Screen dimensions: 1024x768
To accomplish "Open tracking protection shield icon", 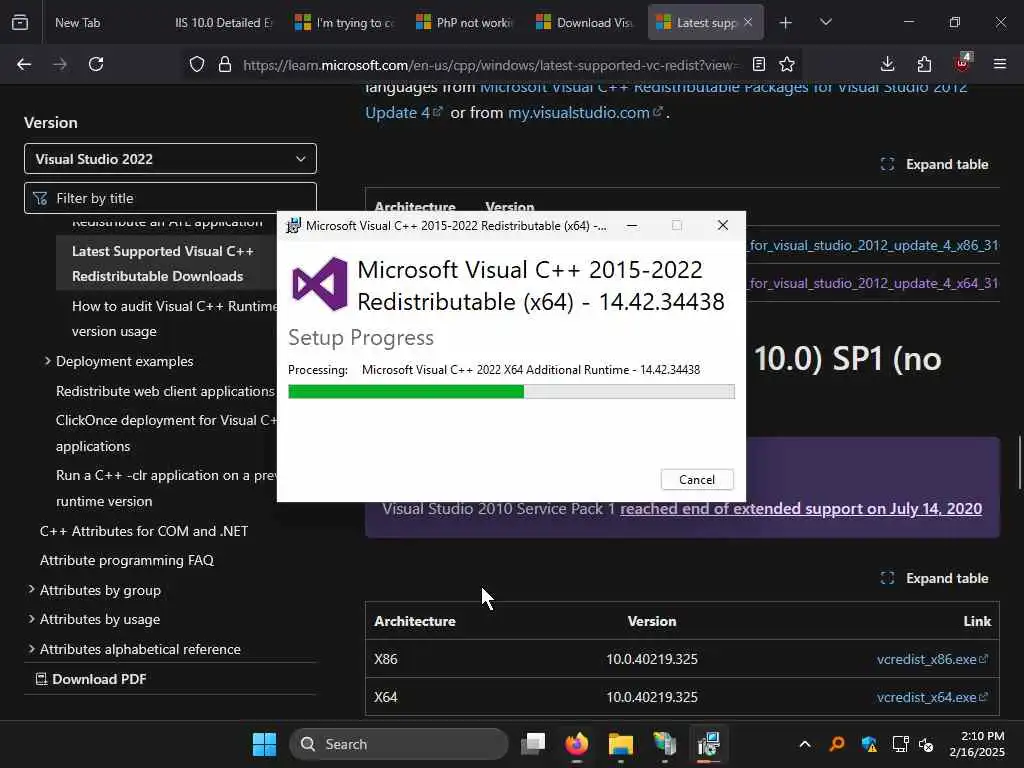I will [x=197, y=64].
